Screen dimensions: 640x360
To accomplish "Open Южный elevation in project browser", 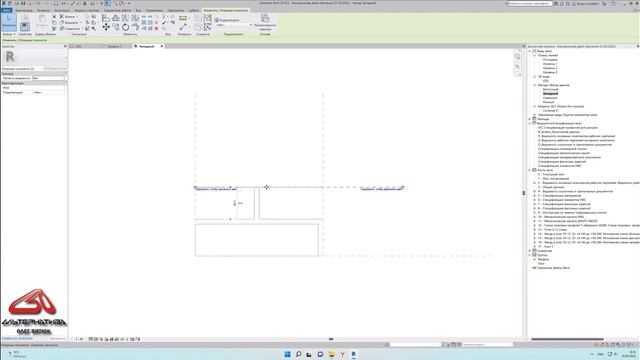I will pos(549,102).
